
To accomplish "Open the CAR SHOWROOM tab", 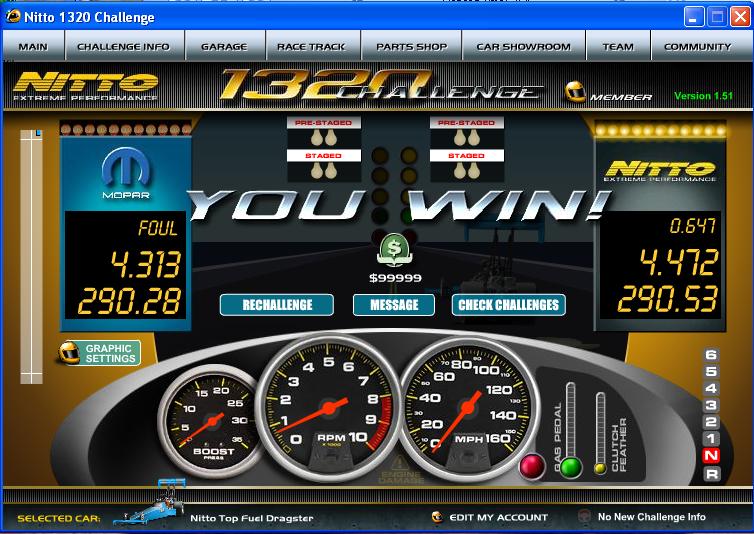I will tap(524, 46).
